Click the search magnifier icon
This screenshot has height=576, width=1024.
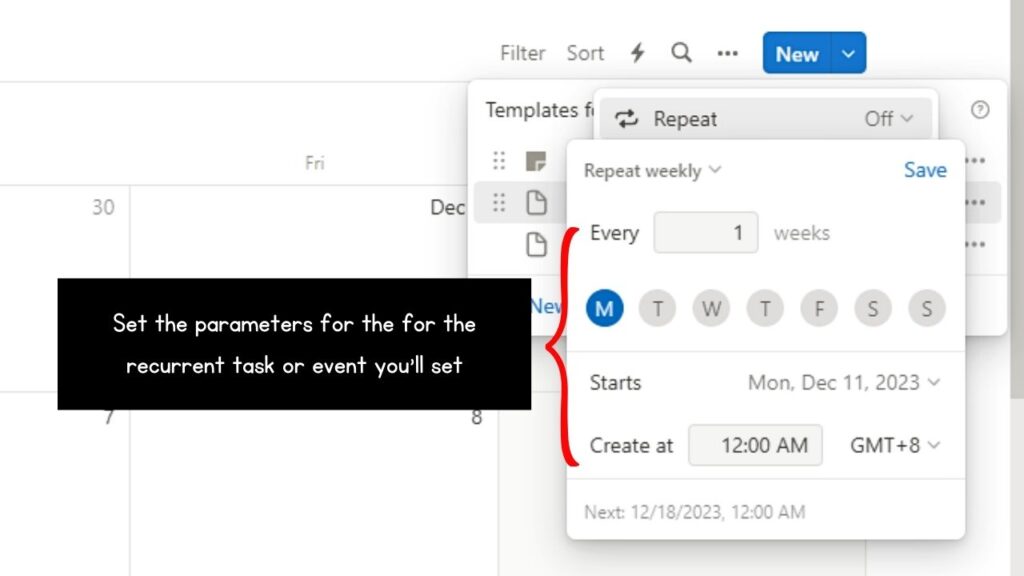[681, 54]
